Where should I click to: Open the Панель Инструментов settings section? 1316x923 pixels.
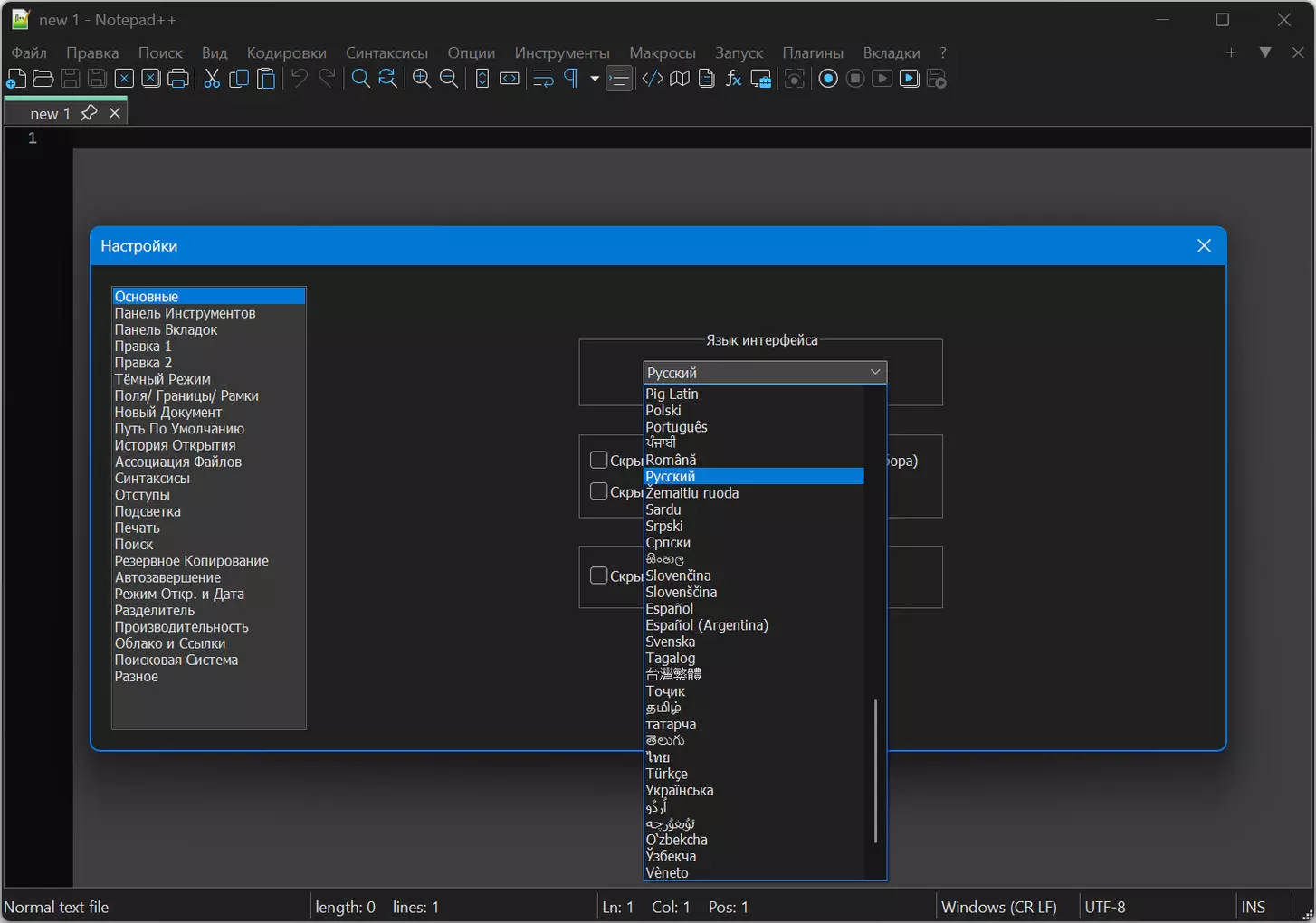[x=209, y=313]
